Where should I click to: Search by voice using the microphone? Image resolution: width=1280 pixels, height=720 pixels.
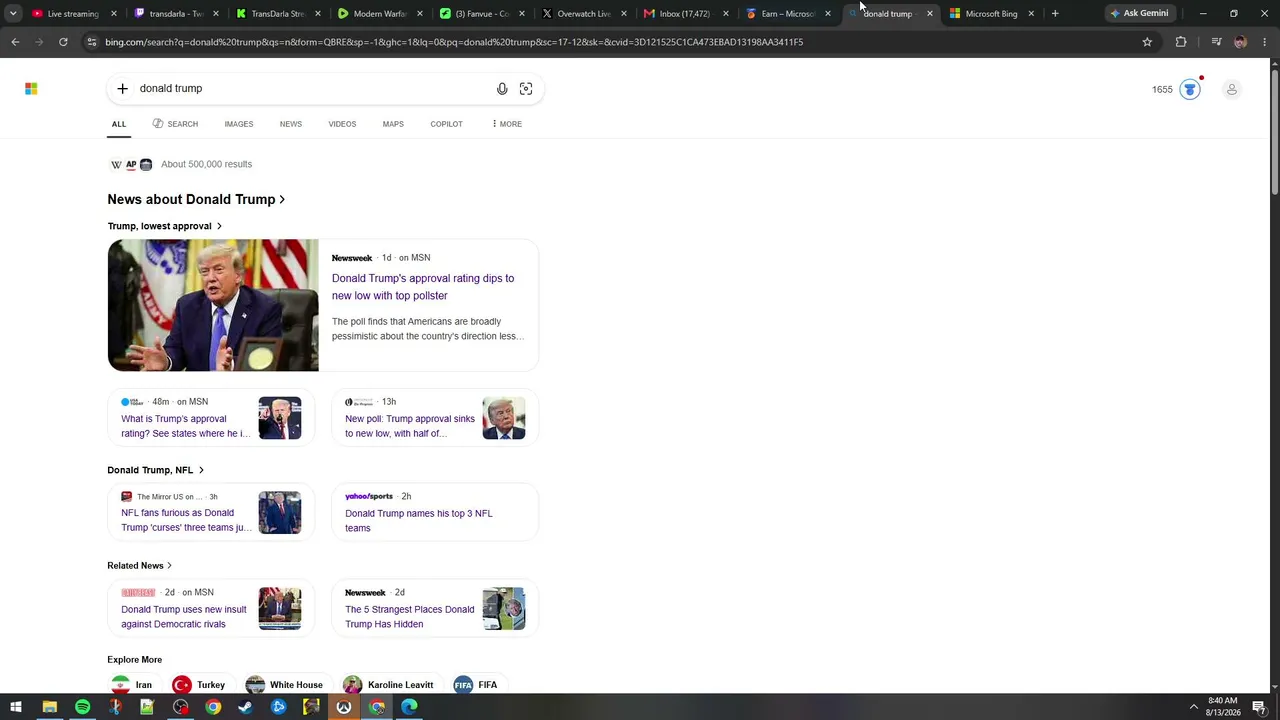click(x=502, y=89)
